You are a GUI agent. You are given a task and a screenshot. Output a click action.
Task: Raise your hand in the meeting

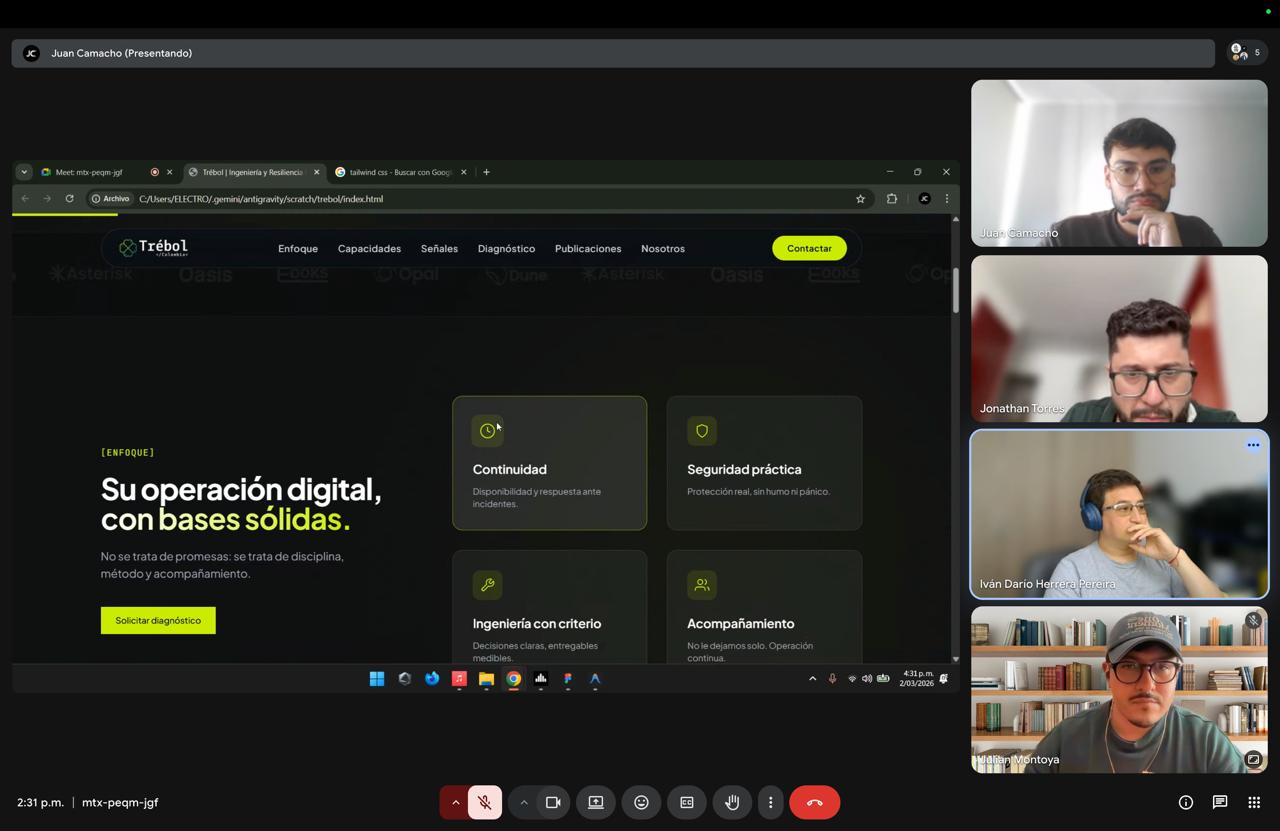point(732,802)
